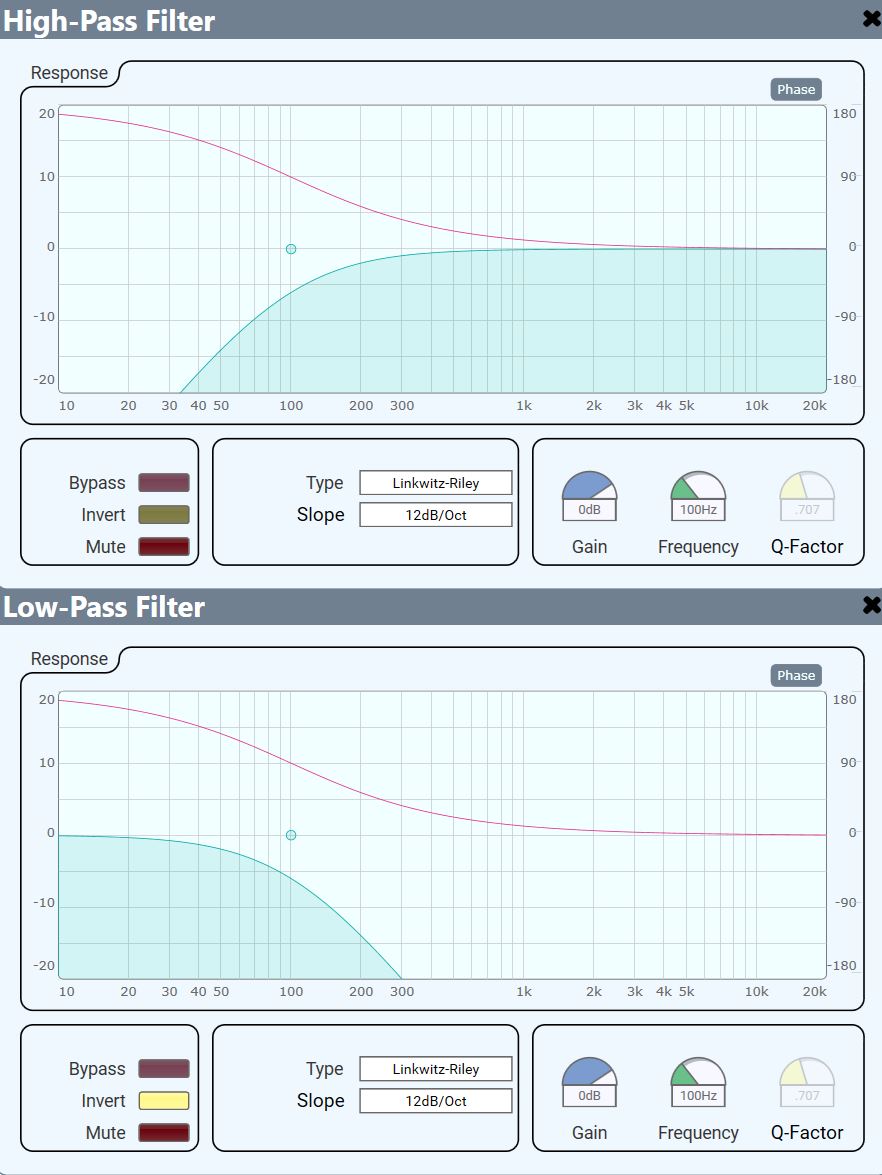The height and width of the screenshot is (1175, 882).
Task: Click the 1k axis label on High-Pass graph
Action: click(524, 405)
